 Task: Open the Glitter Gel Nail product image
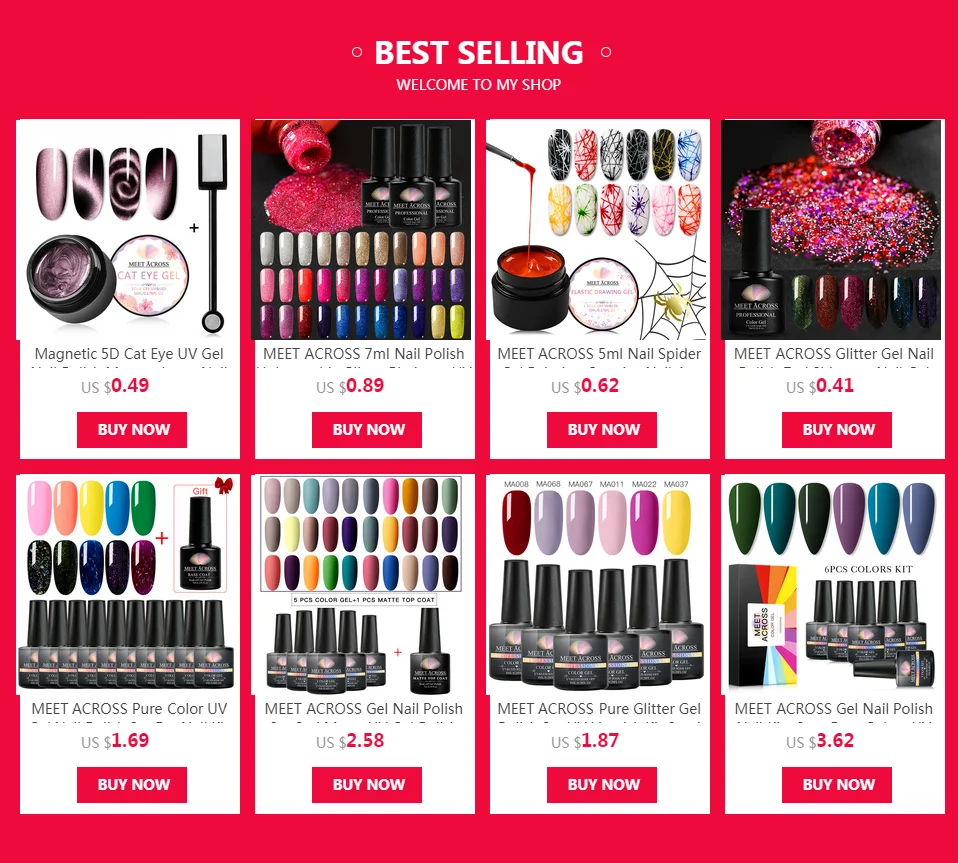831,230
